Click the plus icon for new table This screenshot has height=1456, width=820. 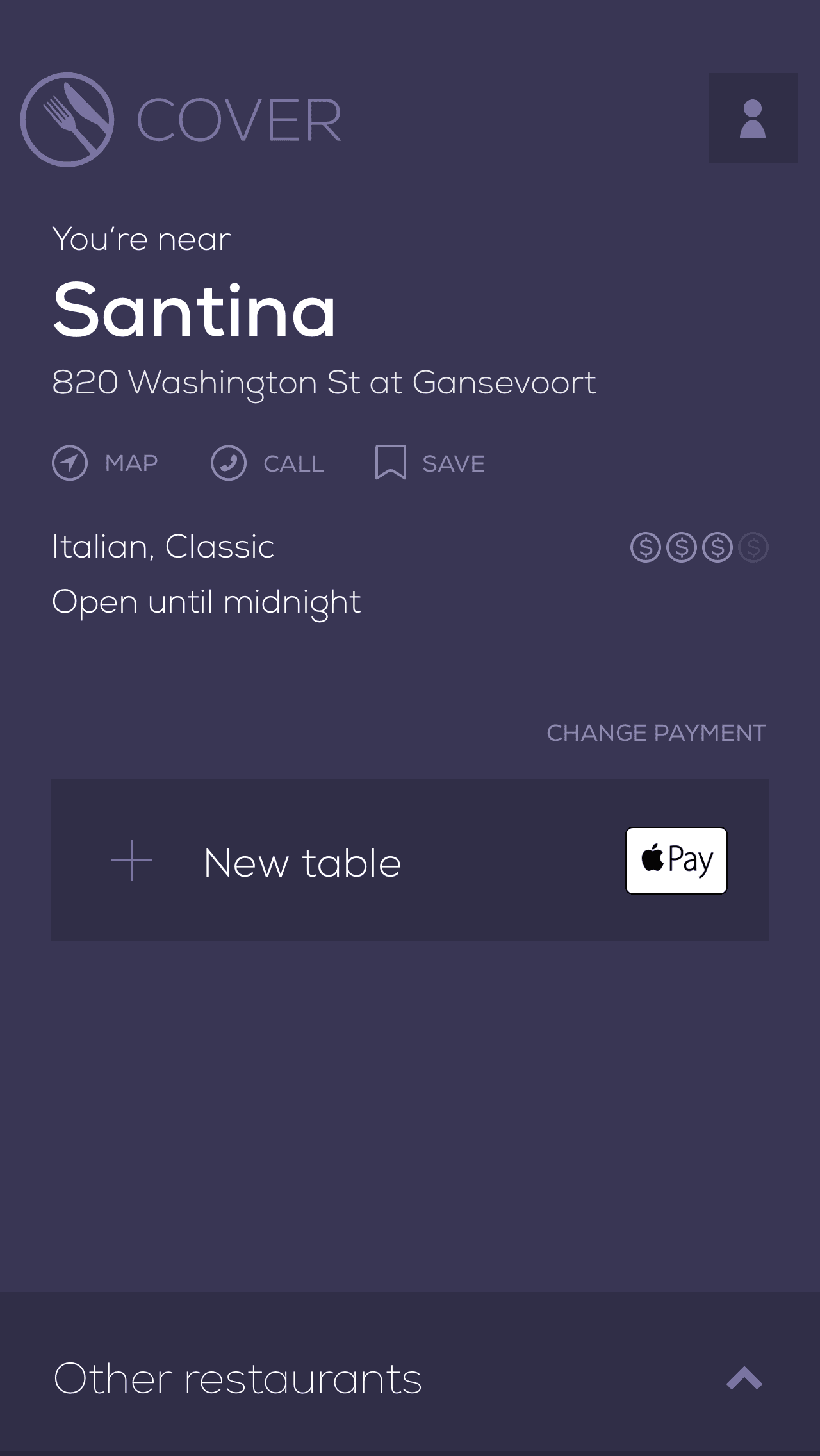132,861
